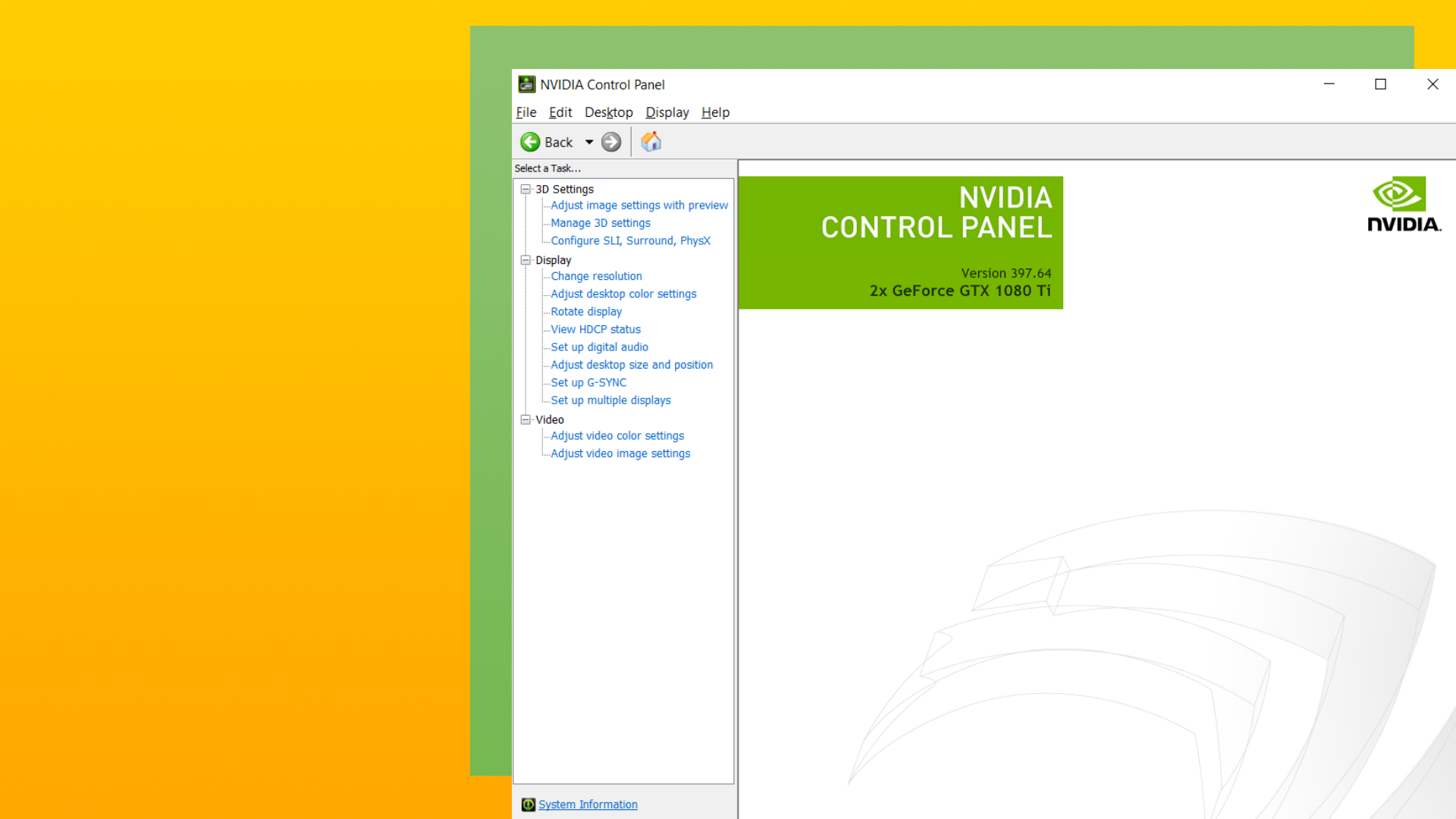Collapse the 3D Settings tree node

coord(526,190)
